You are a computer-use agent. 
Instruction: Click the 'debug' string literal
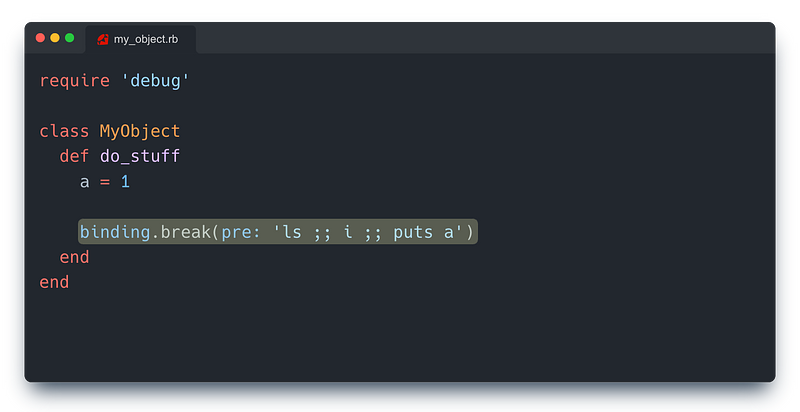(x=155, y=81)
